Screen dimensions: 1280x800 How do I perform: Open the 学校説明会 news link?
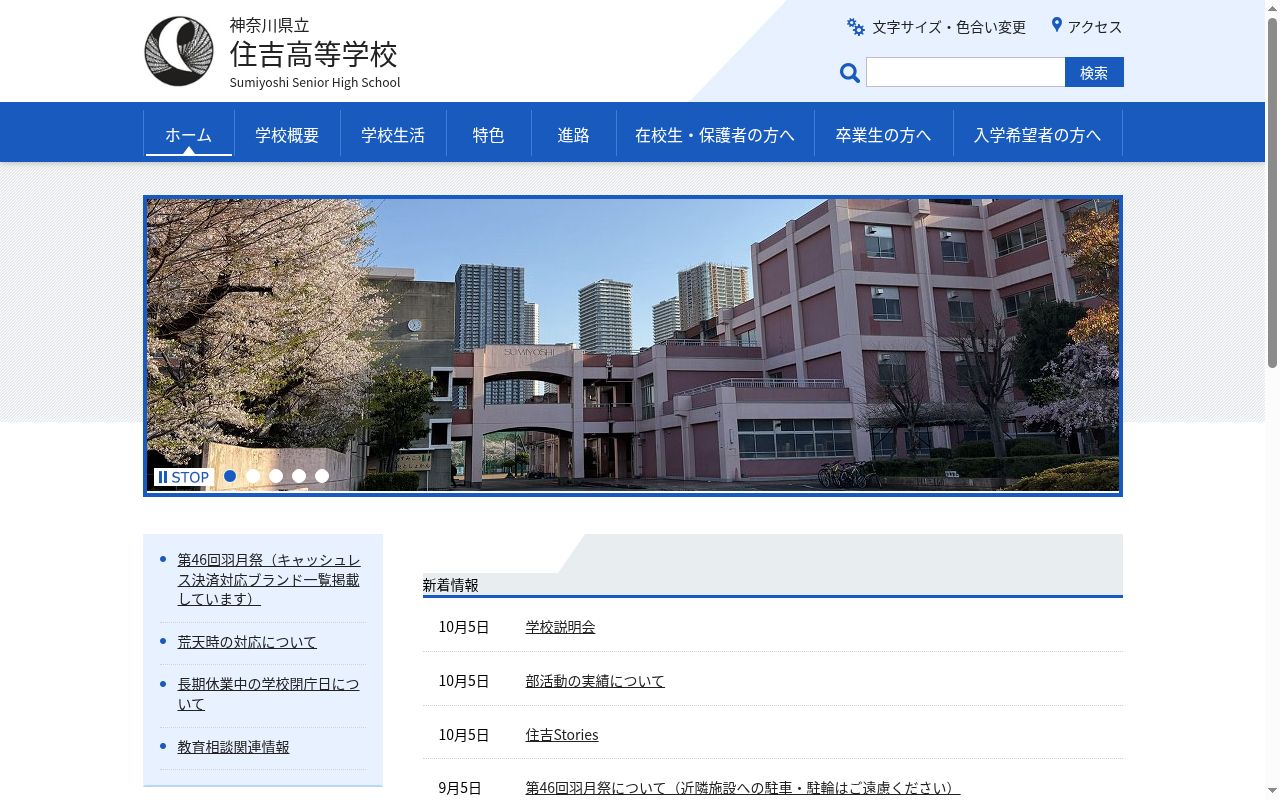pyautogui.click(x=560, y=627)
